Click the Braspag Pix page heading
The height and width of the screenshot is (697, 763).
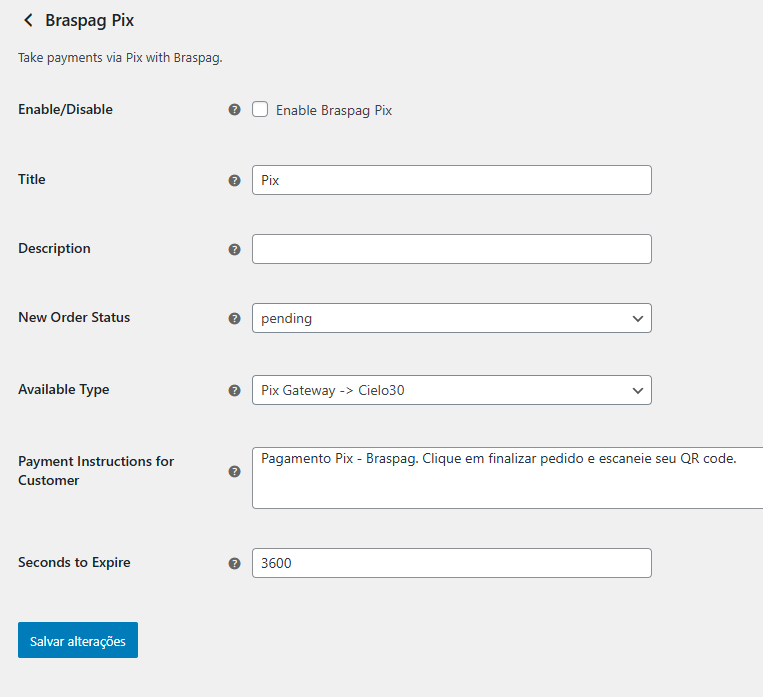click(90, 20)
